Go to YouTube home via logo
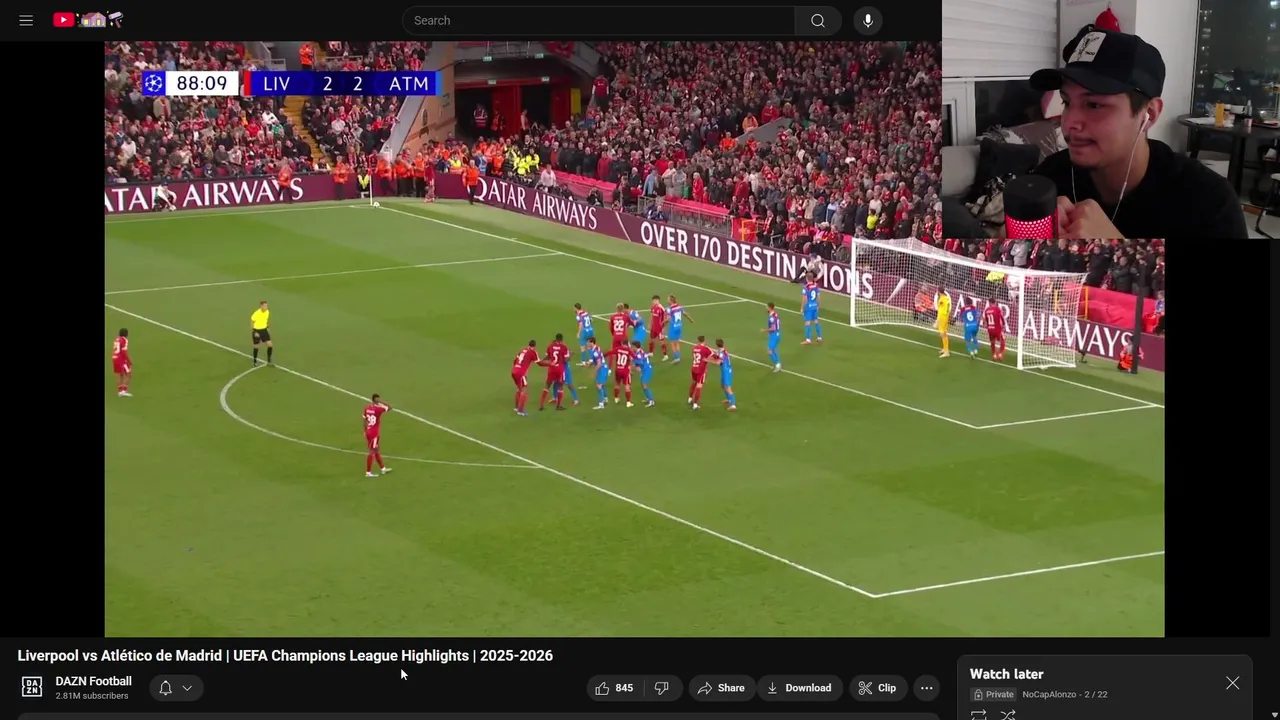 coord(88,20)
